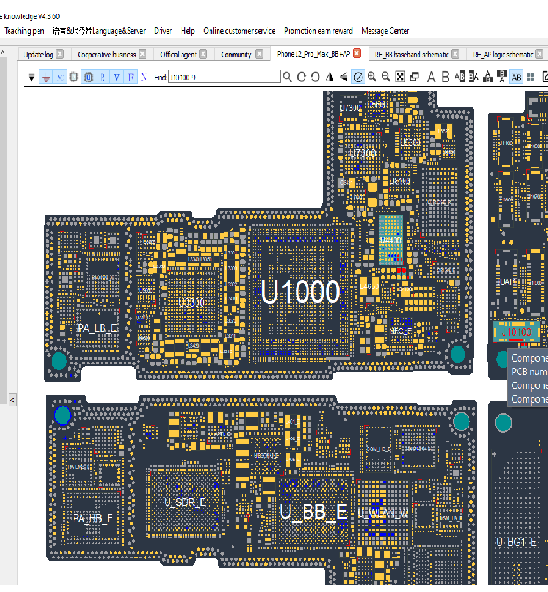Click the zoom in magnifier icon
The height and width of the screenshot is (592, 548).
372,77
